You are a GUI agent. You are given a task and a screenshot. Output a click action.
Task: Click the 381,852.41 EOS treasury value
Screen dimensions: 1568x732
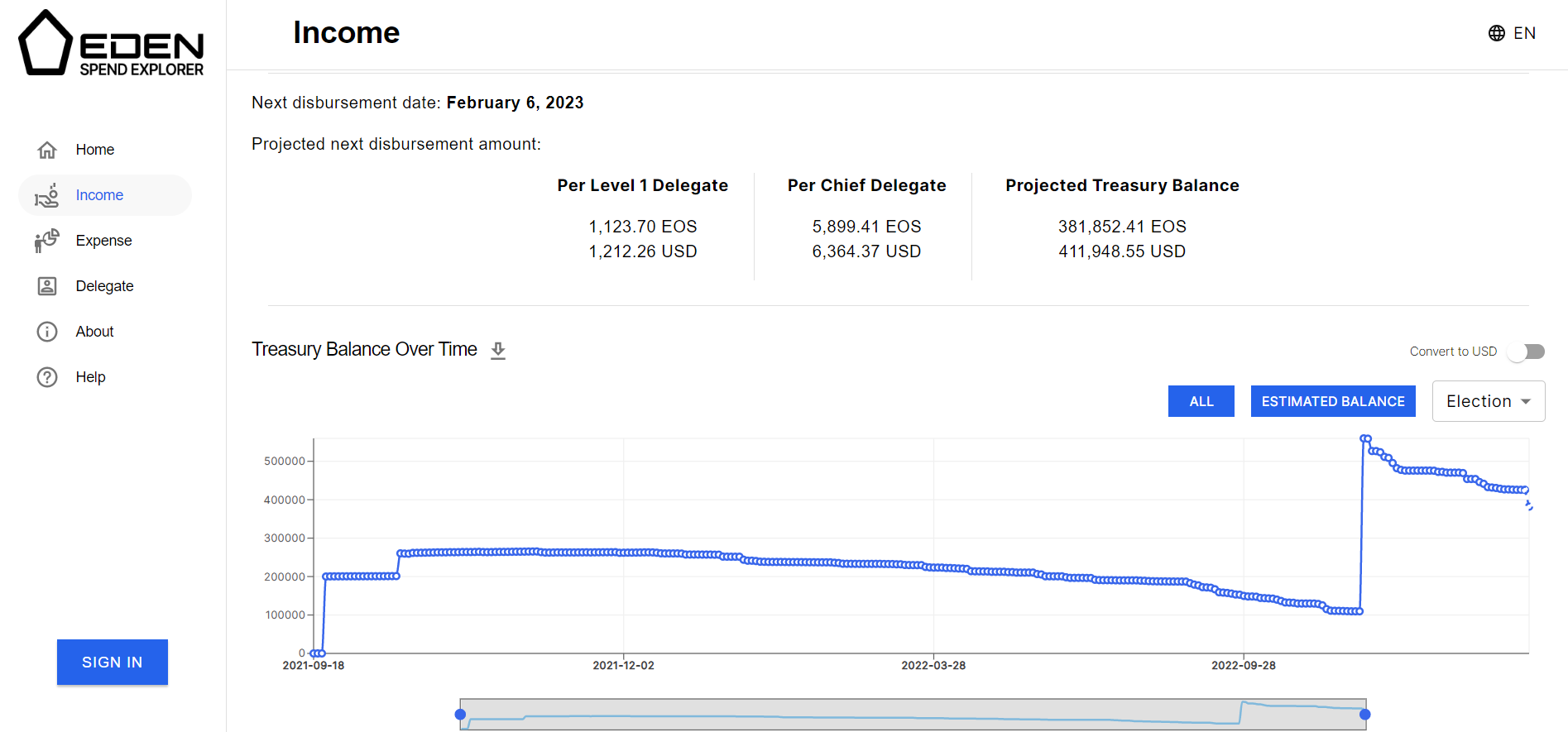[x=1122, y=227]
